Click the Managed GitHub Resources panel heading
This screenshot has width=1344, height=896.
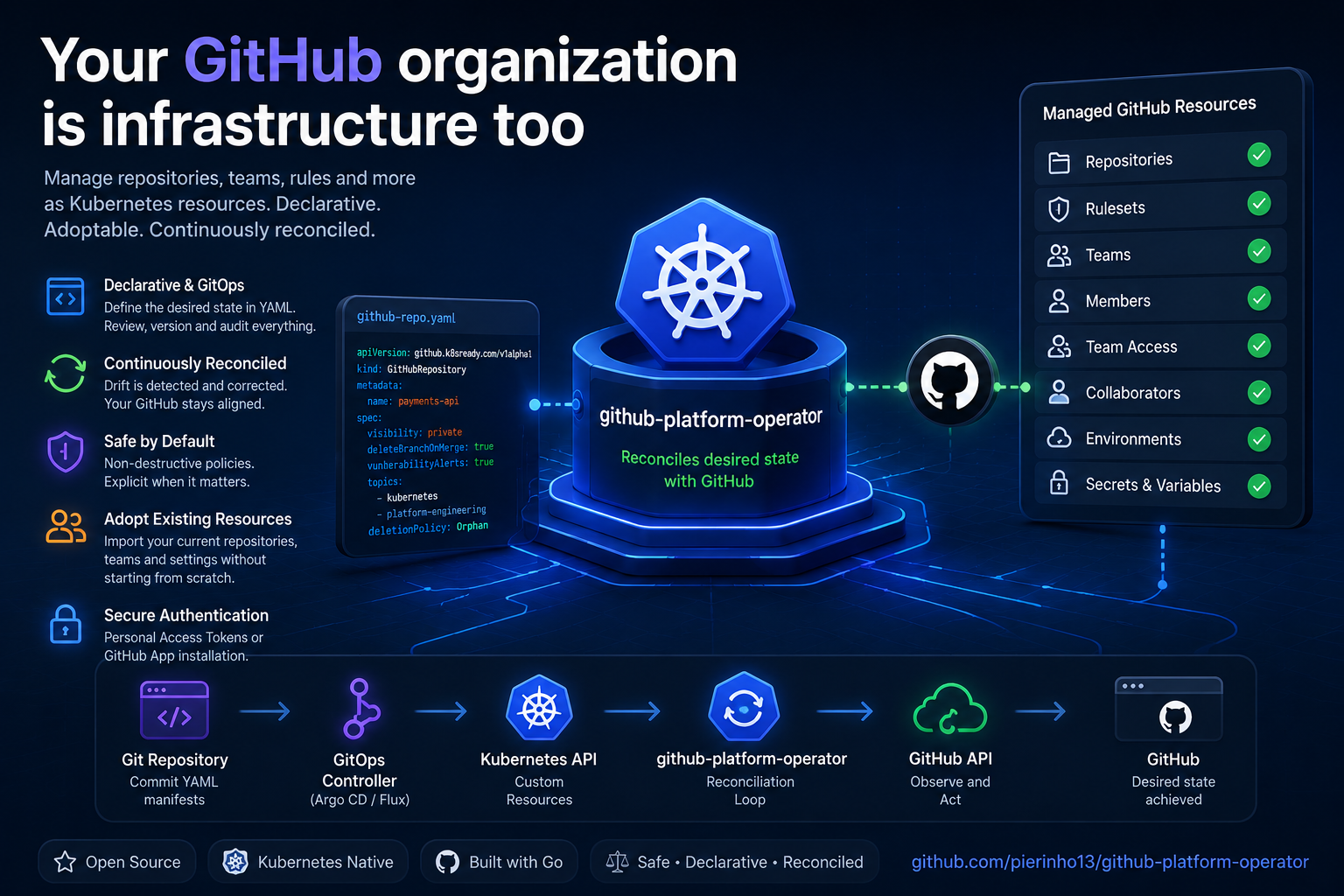1149,108
